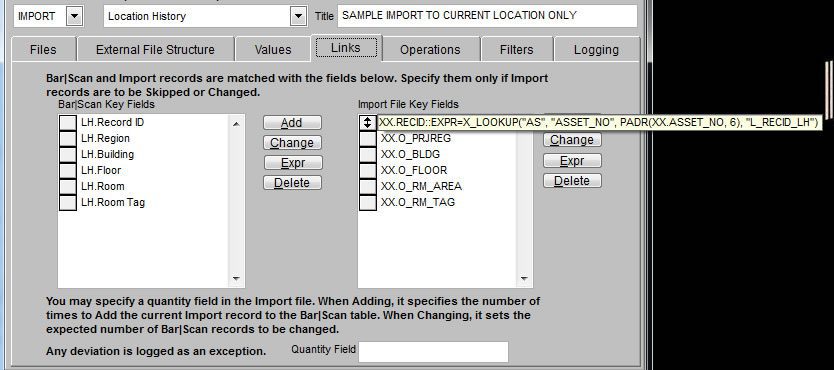This screenshot has height=370, width=834.
Task: Select the XX.O_RM_AREA row handle
Action: coord(368,186)
